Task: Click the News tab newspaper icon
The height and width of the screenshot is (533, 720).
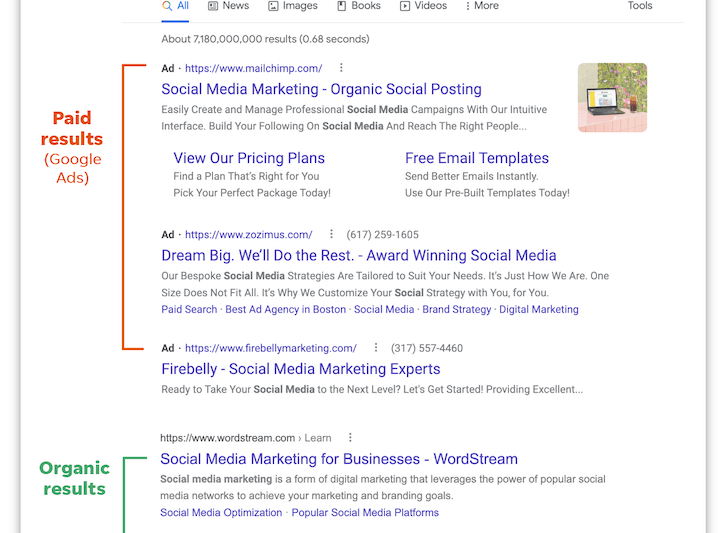Action: click(x=213, y=6)
